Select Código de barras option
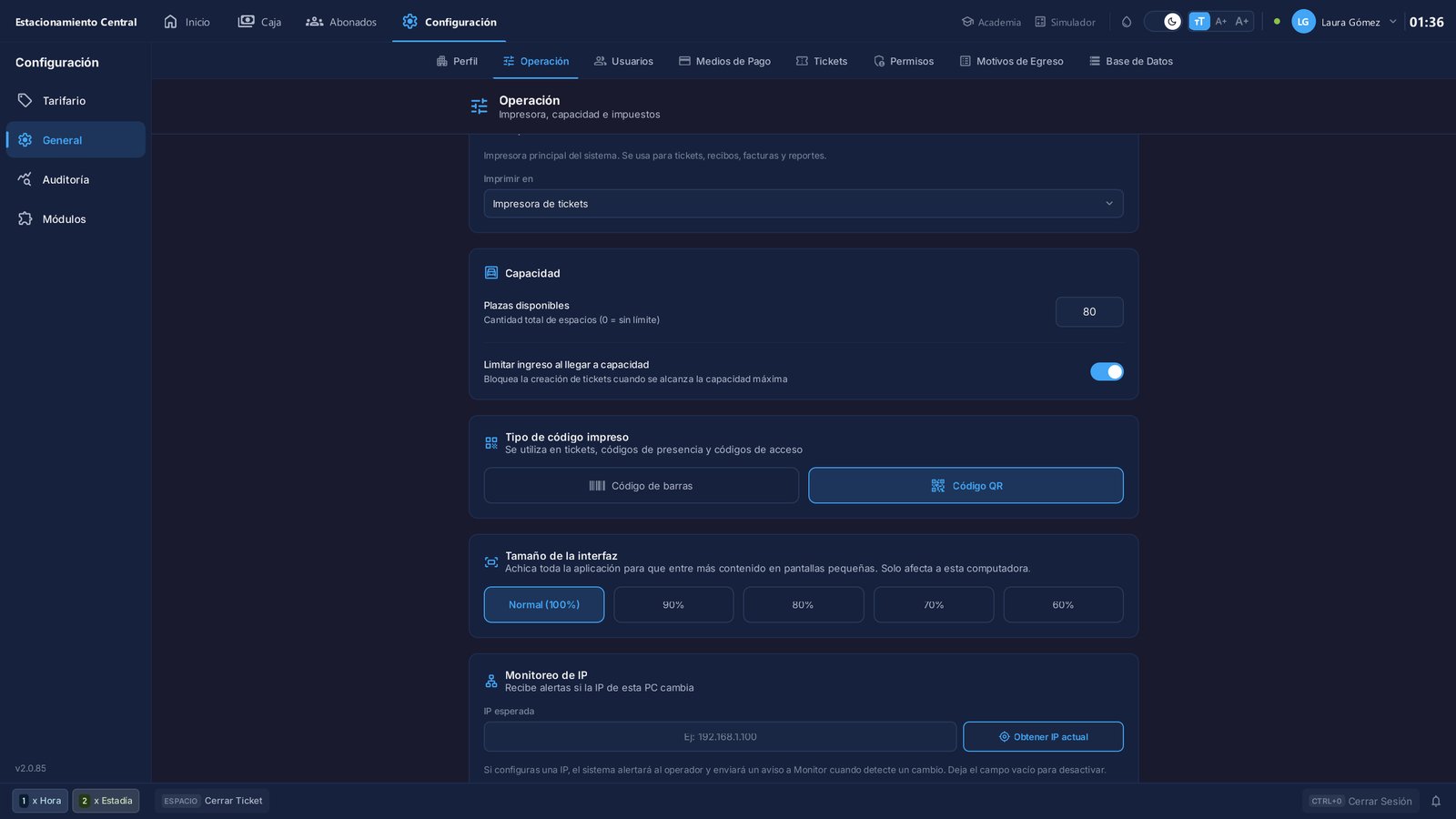 (642, 486)
